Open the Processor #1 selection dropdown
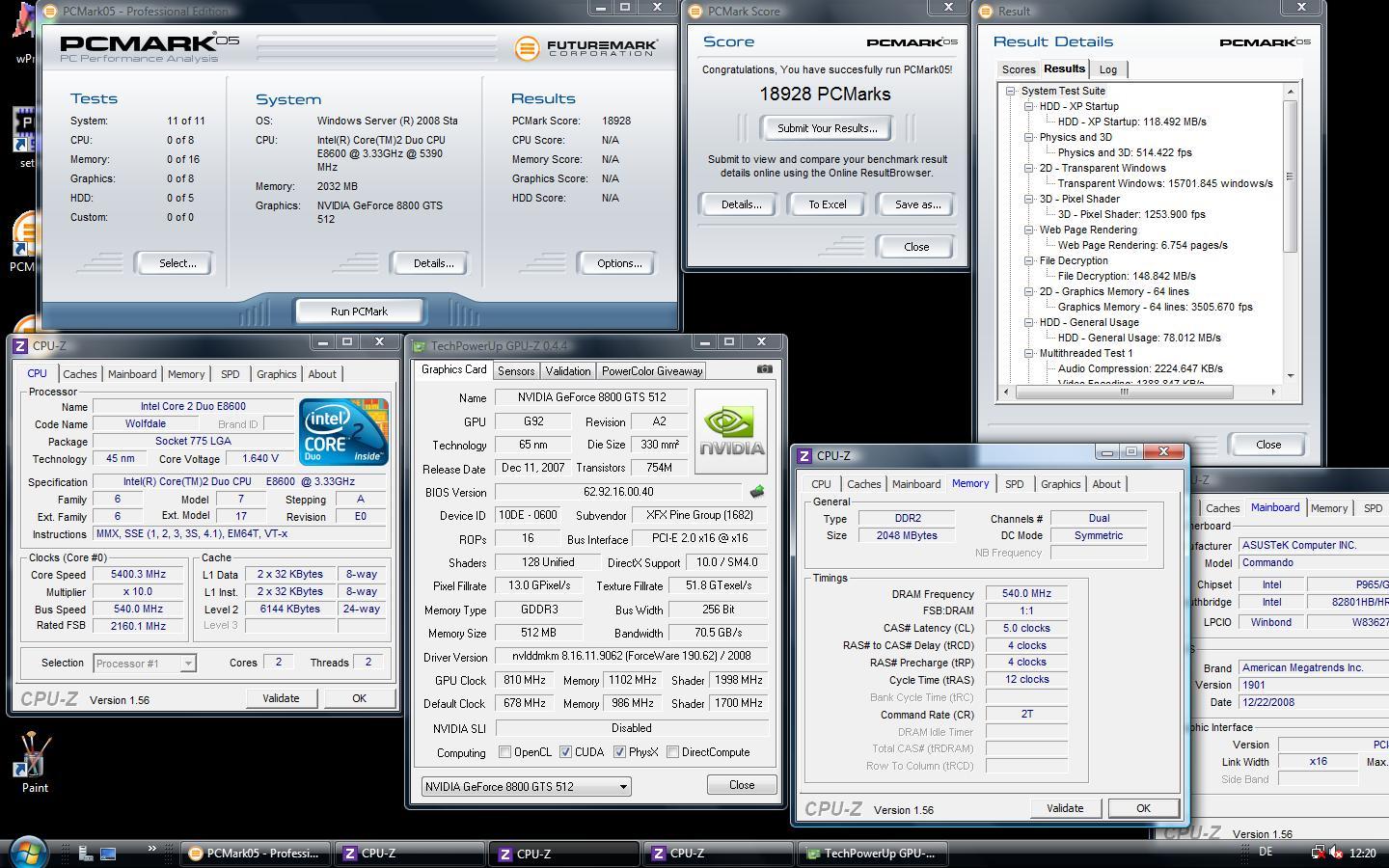Viewport: 1389px width, 868px height. tap(145, 663)
